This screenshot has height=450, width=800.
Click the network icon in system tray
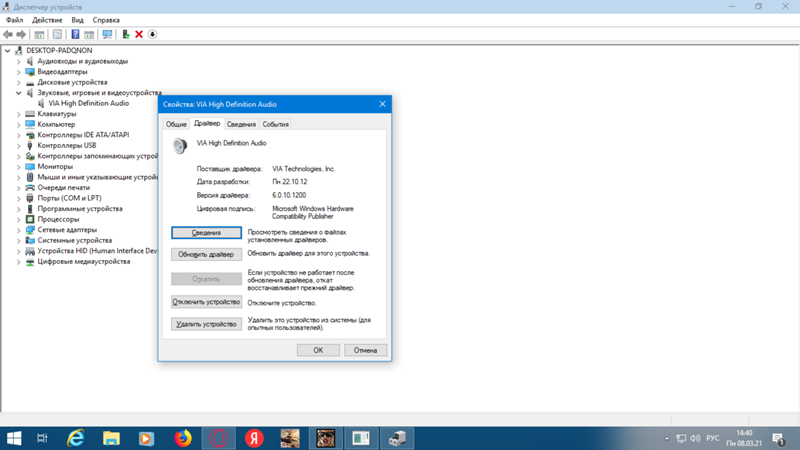[x=681, y=438]
